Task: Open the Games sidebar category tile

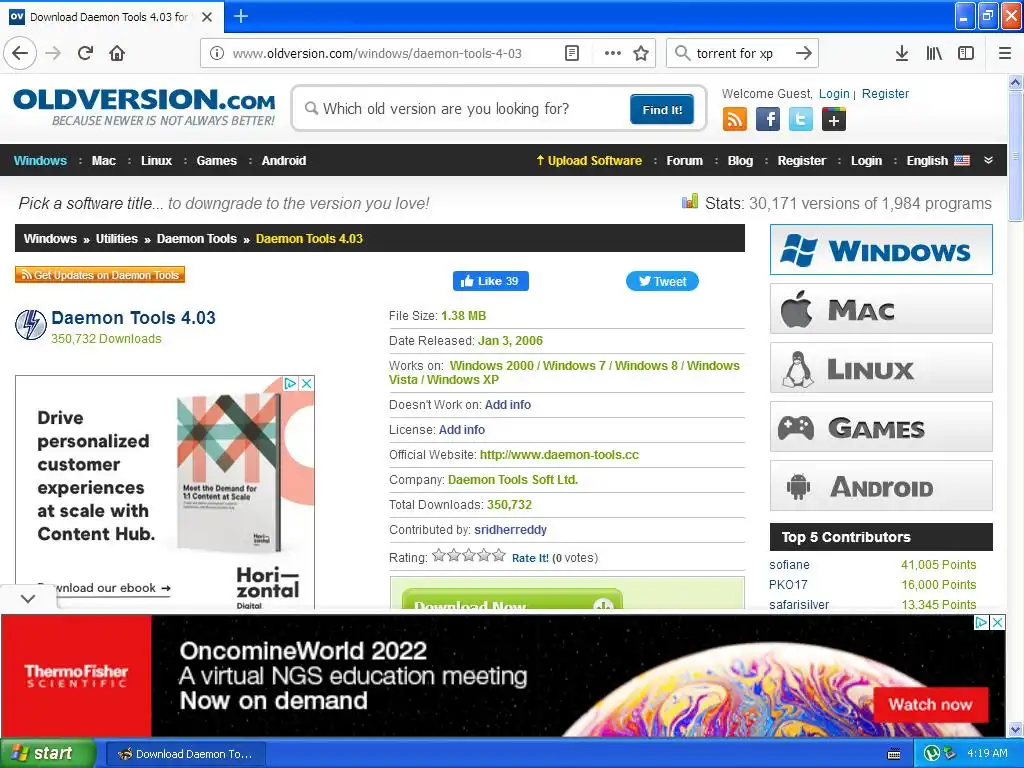Action: [881, 427]
